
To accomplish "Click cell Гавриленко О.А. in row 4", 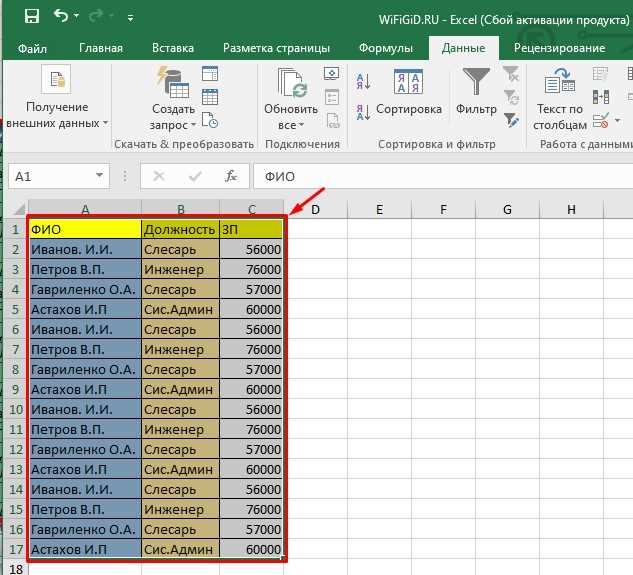I will pyautogui.click(x=85, y=289).
